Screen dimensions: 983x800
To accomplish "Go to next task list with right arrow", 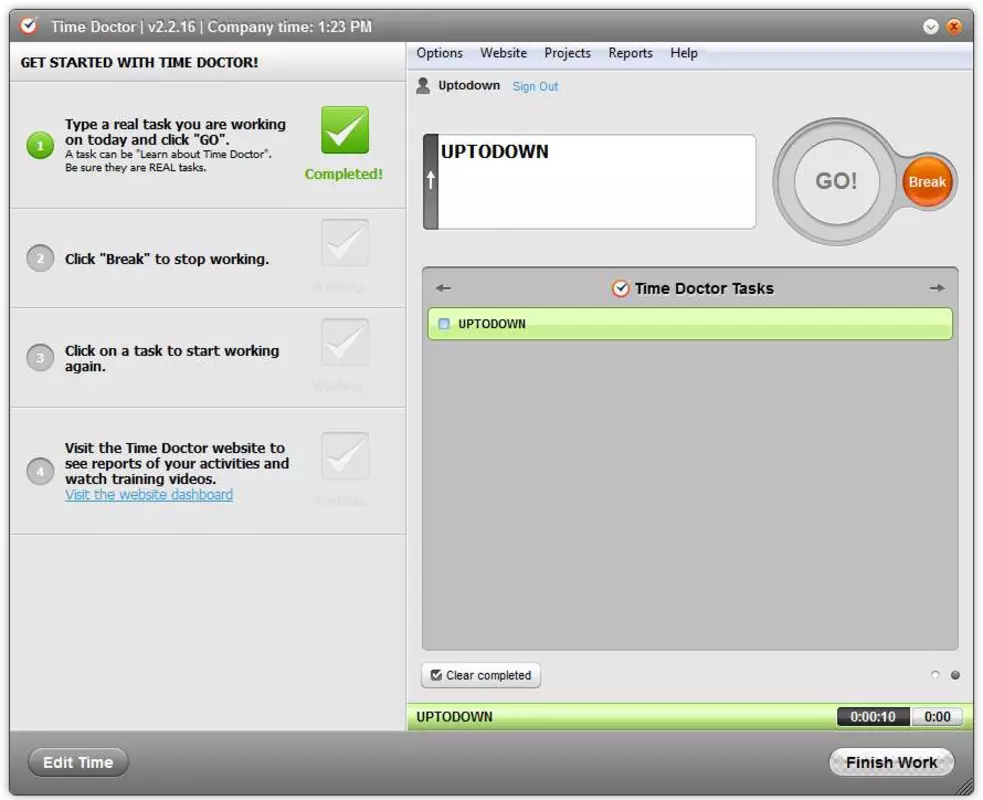I will tap(937, 288).
